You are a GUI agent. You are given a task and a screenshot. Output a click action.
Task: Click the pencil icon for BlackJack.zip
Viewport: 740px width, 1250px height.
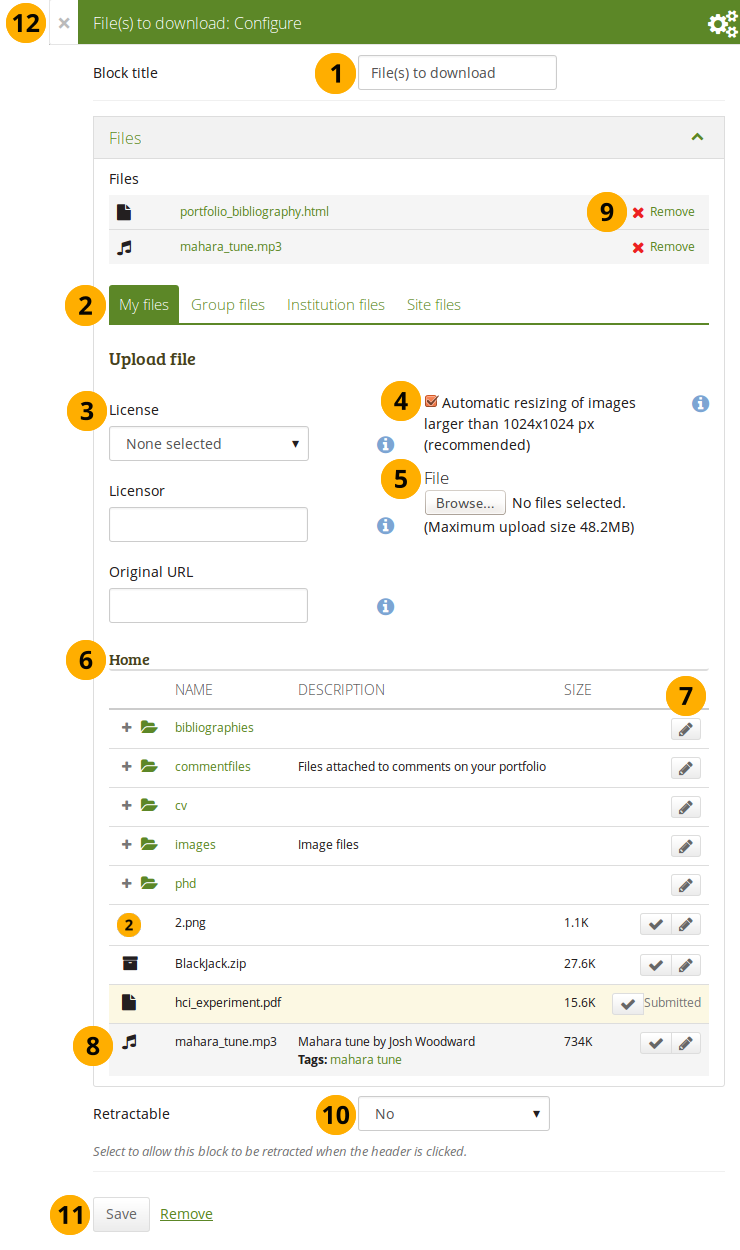tap(685, 965)
